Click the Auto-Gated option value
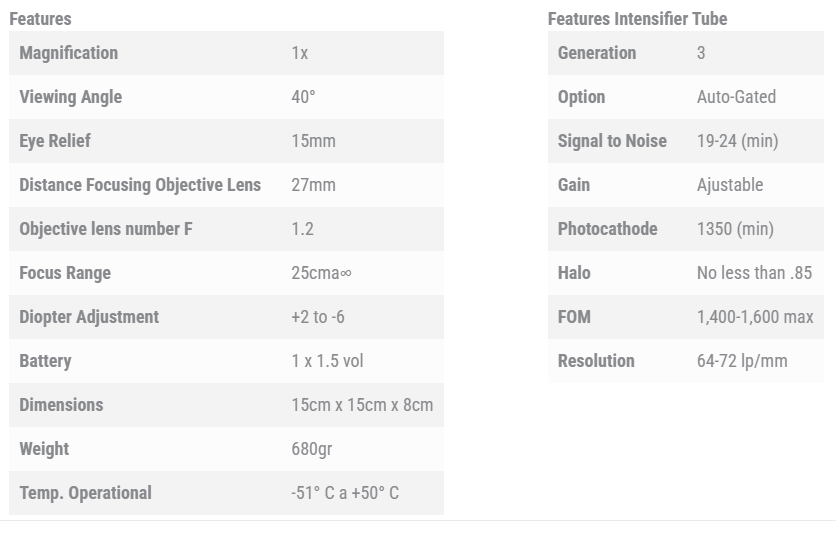 point(736,97)
